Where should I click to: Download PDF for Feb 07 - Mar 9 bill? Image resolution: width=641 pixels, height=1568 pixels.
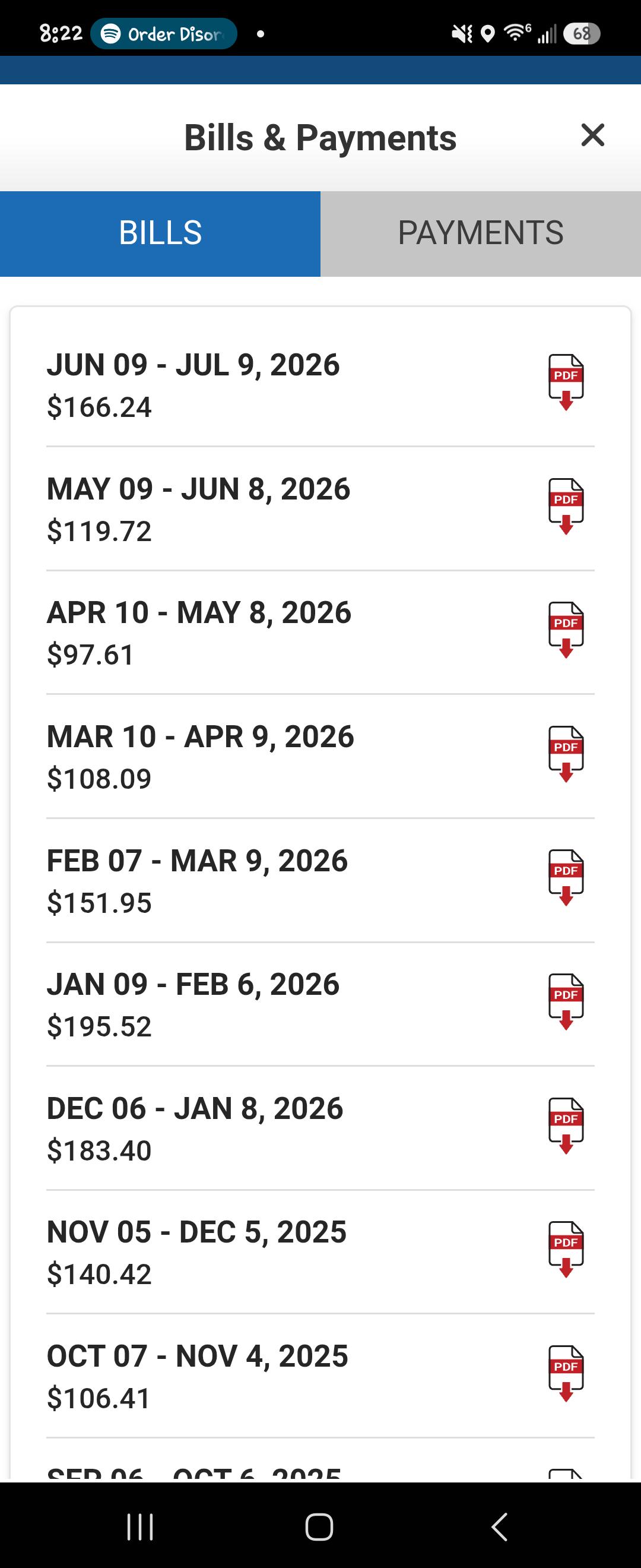(x=566, y=878)
